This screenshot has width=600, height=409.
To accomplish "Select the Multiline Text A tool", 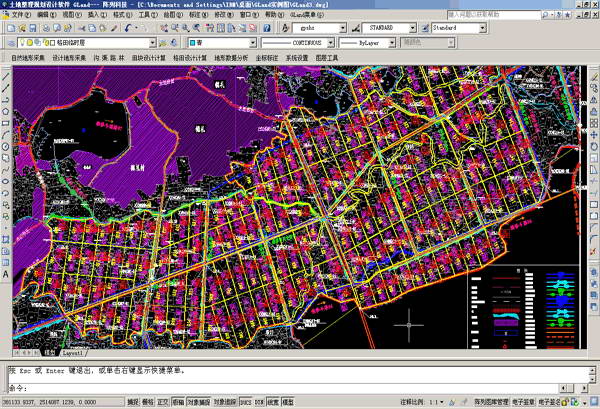I will [5, 274].
